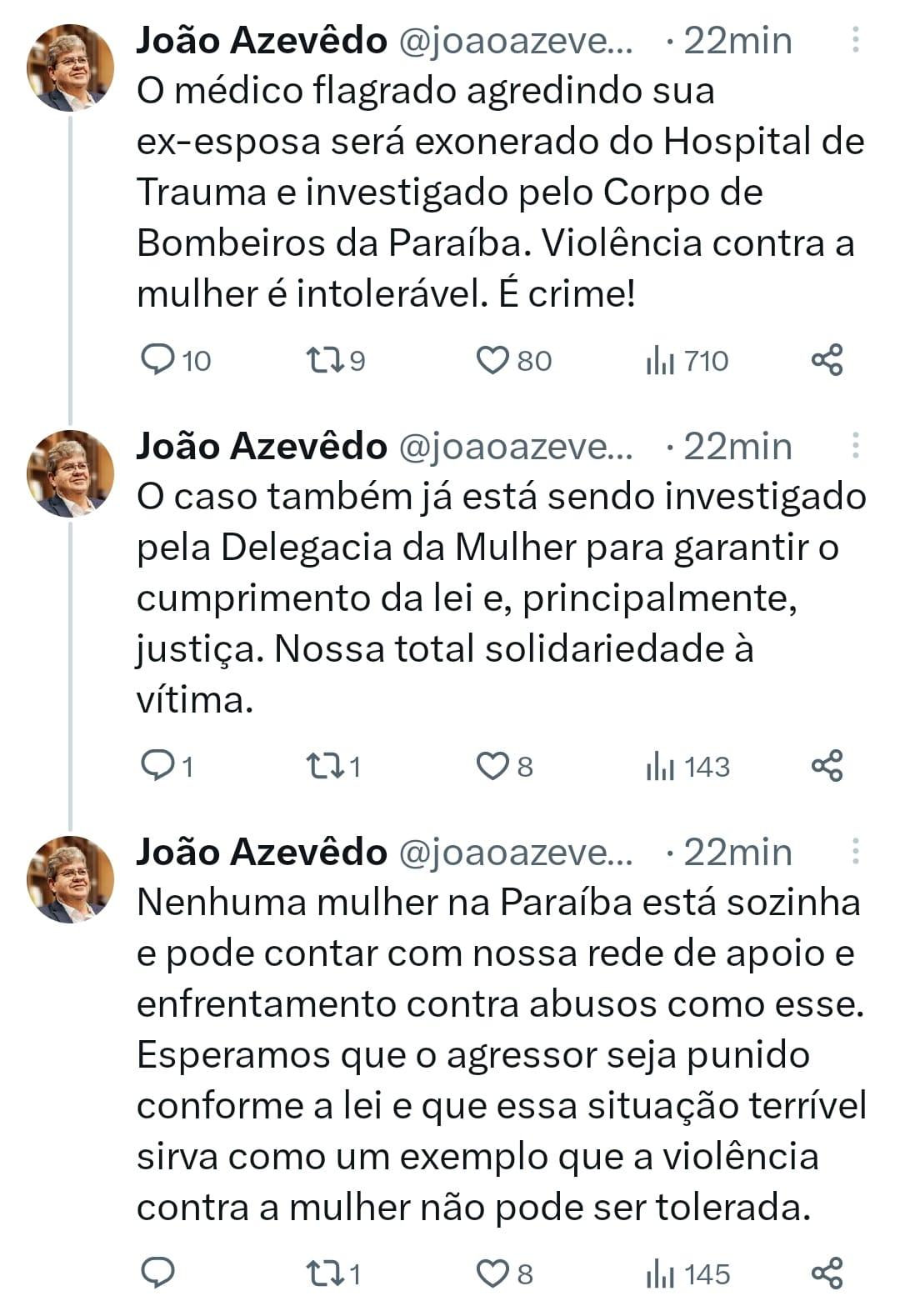Open more options on third tweet

coord(855,852)
